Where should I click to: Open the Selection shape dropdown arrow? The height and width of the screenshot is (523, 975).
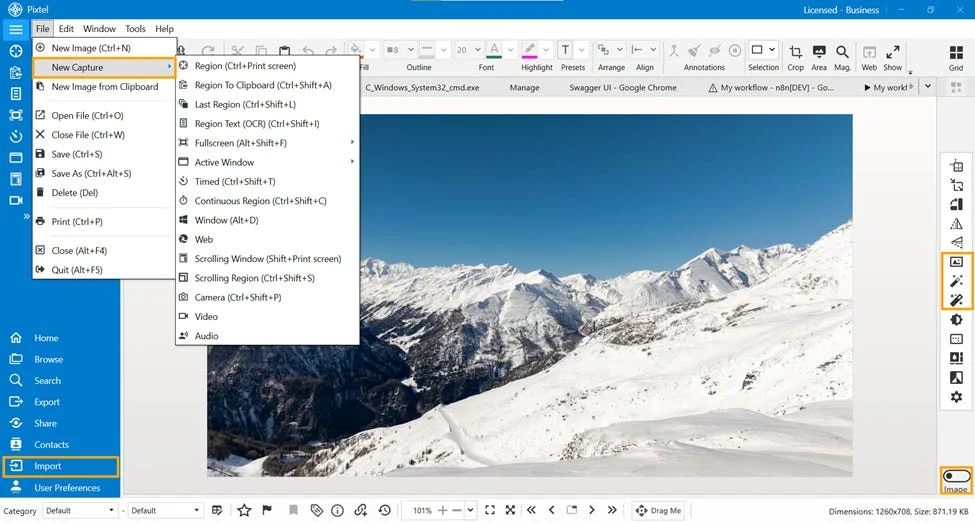pyautogui.click(x=772, y=50)
